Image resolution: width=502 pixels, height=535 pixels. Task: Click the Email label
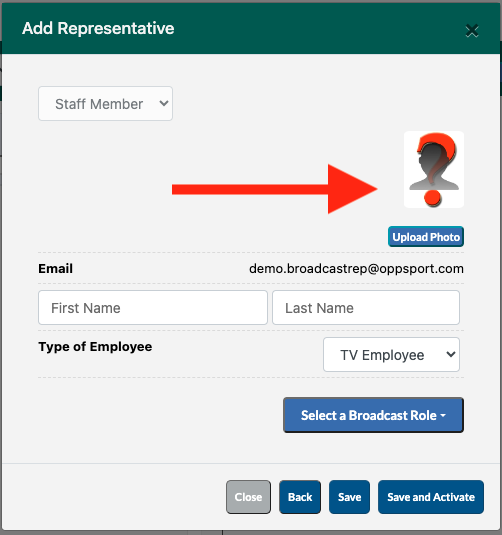pyautogui.click(x=55, y=269)
